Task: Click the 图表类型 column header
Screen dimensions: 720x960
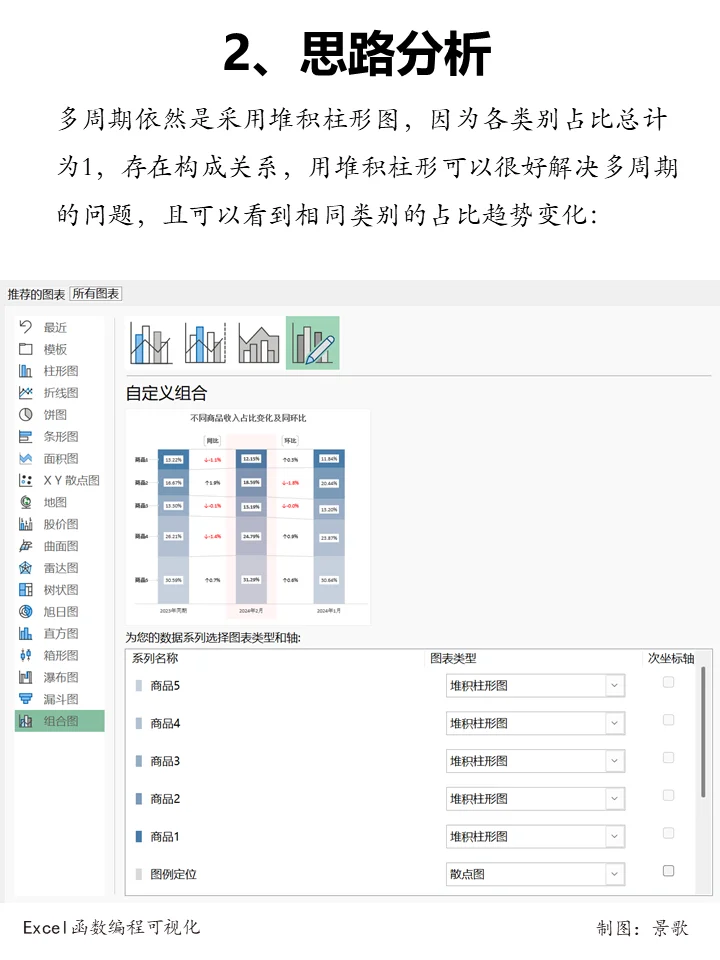Action: click(453, 658)
